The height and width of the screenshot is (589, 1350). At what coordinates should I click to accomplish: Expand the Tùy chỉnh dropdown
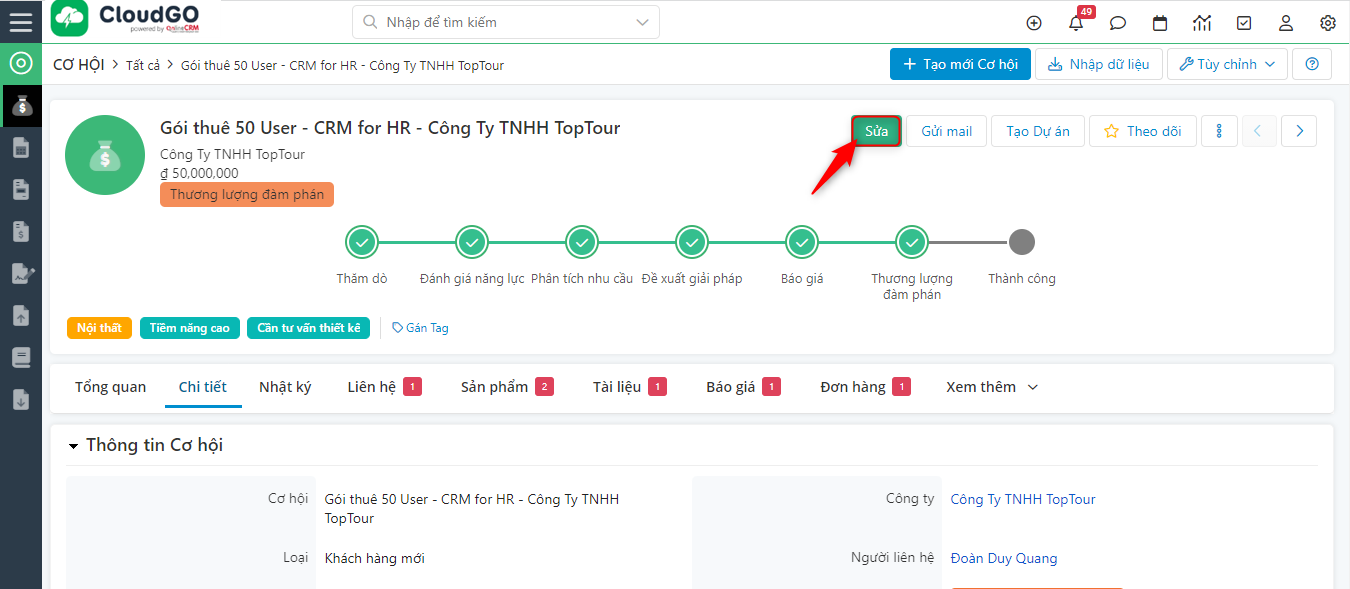[1227, 64]
